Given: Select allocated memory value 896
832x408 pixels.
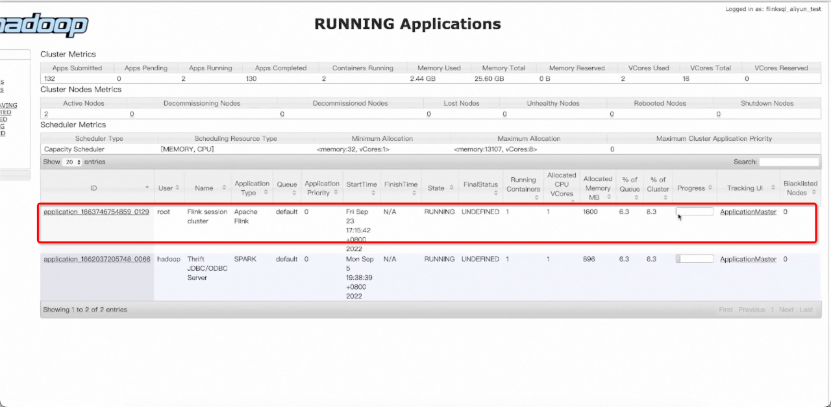Looking at the screenshot, I should [x=588, y=259].
